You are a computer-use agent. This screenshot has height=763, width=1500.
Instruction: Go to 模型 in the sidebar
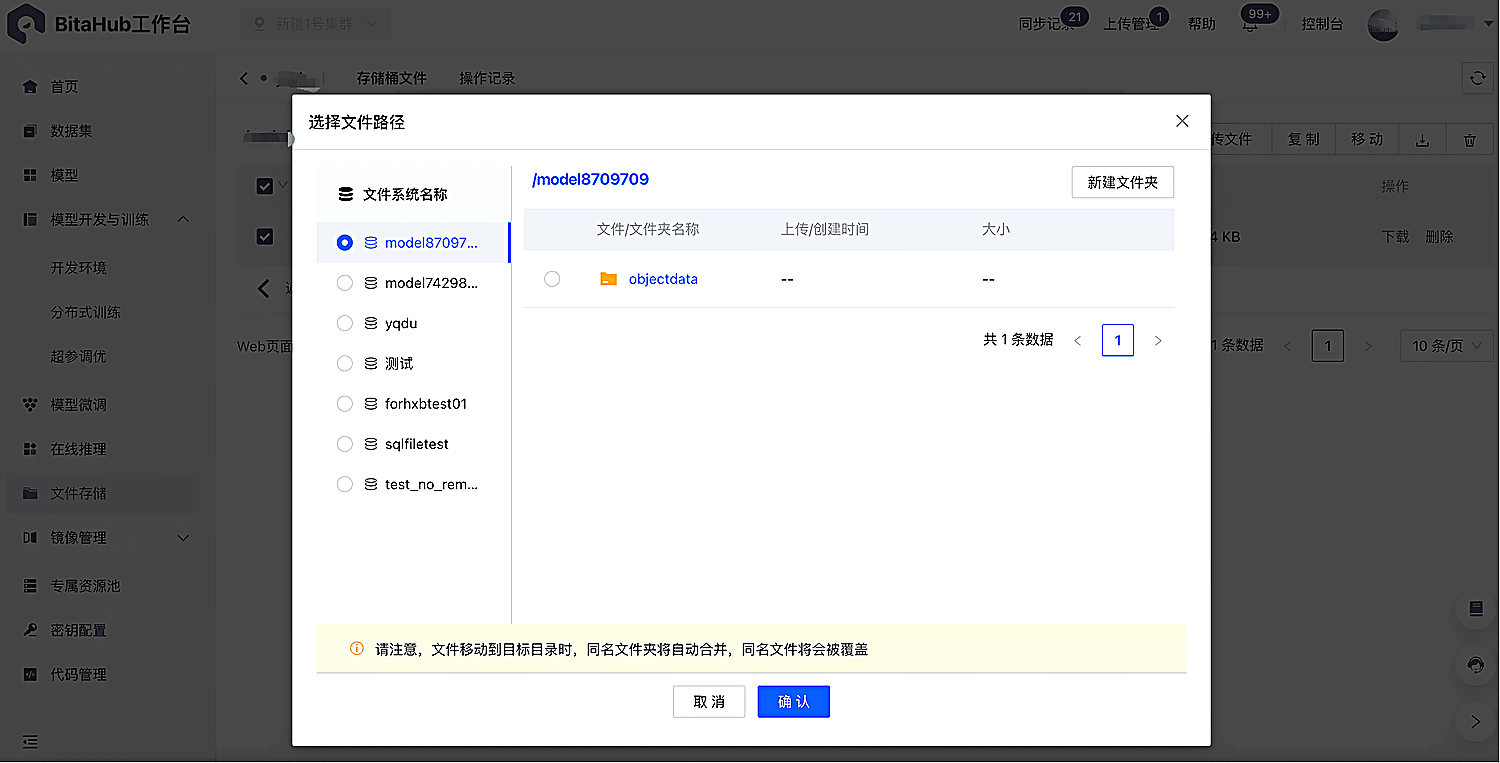[64, 175]
